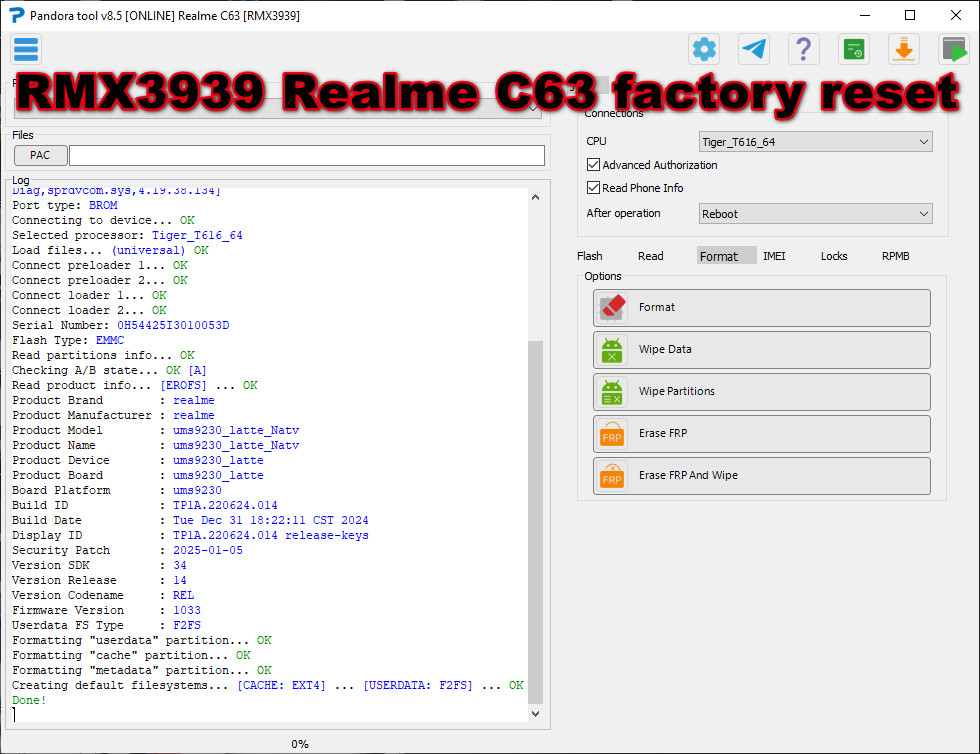Click Version Codename value REL
The height and width of the screenshot is (754, 980).
(x=183, y=595)
